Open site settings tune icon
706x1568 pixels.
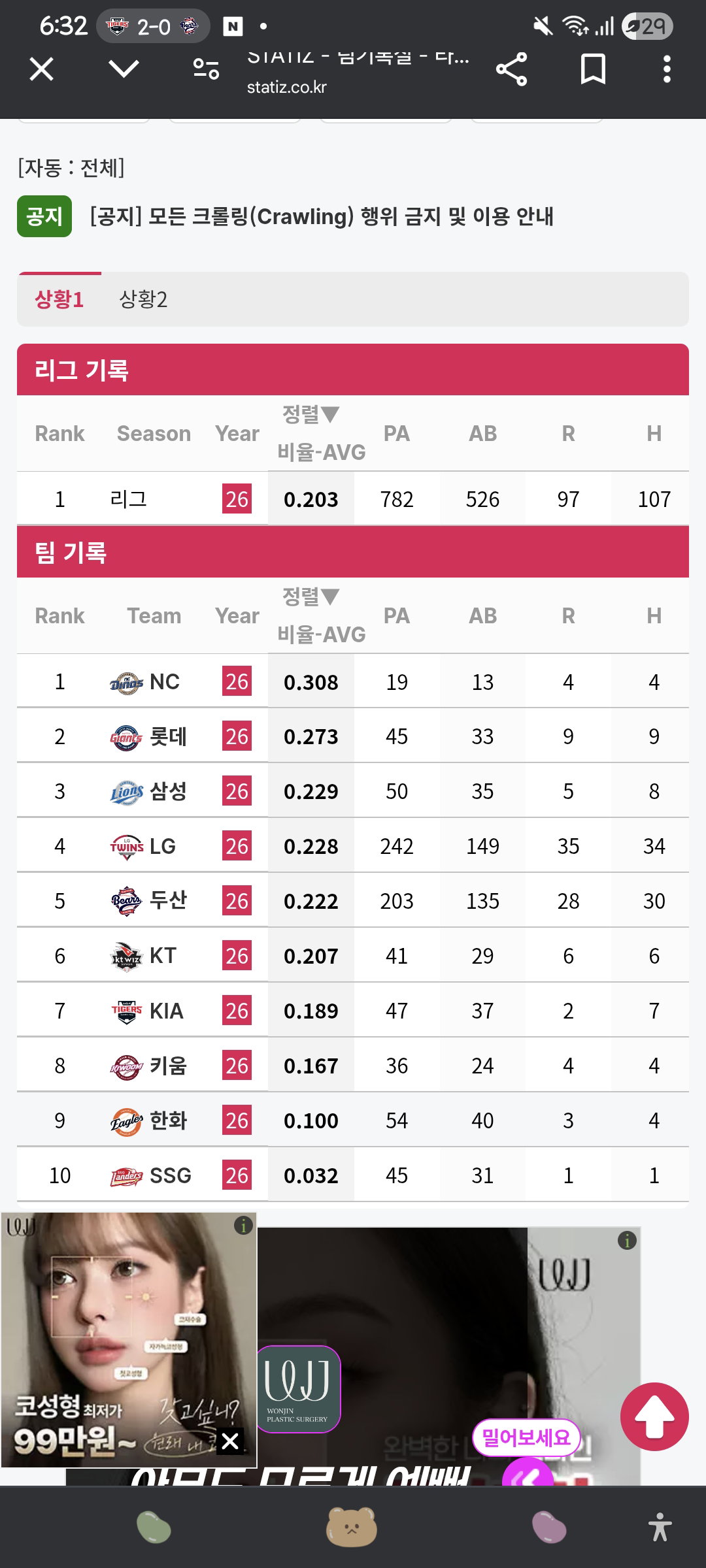pos(206,69)
